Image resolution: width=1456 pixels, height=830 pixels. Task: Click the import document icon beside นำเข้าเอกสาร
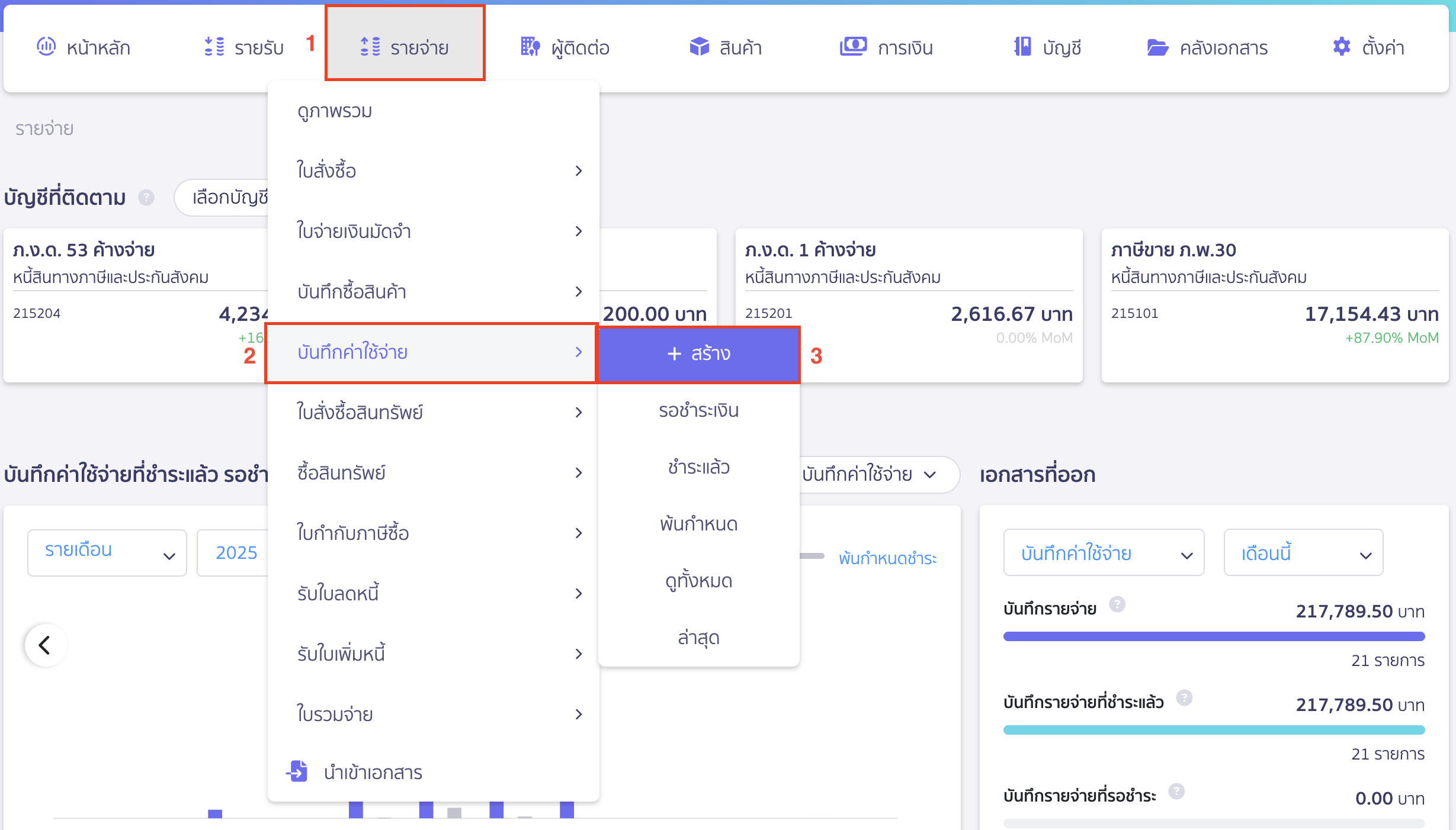297,771
